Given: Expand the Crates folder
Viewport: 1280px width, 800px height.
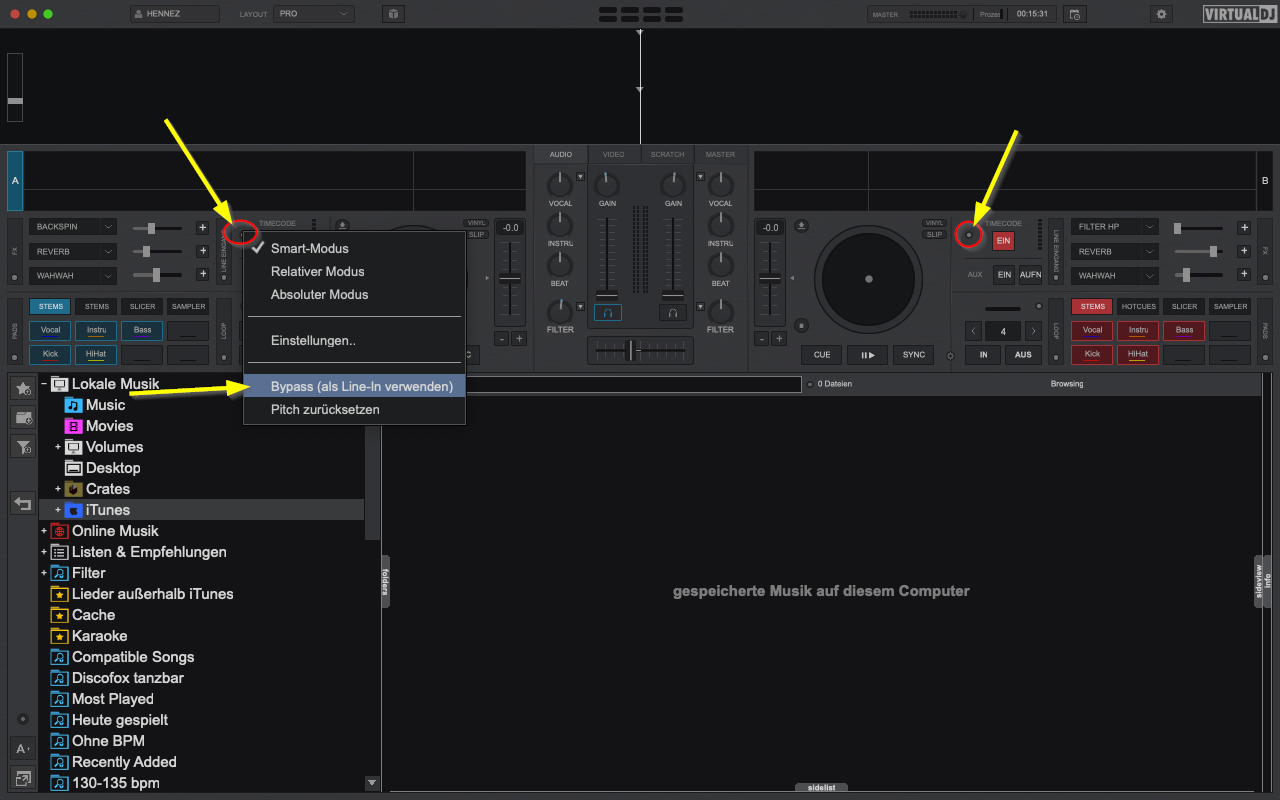Looking at the screenshot, I should click(x=58, y=489).
